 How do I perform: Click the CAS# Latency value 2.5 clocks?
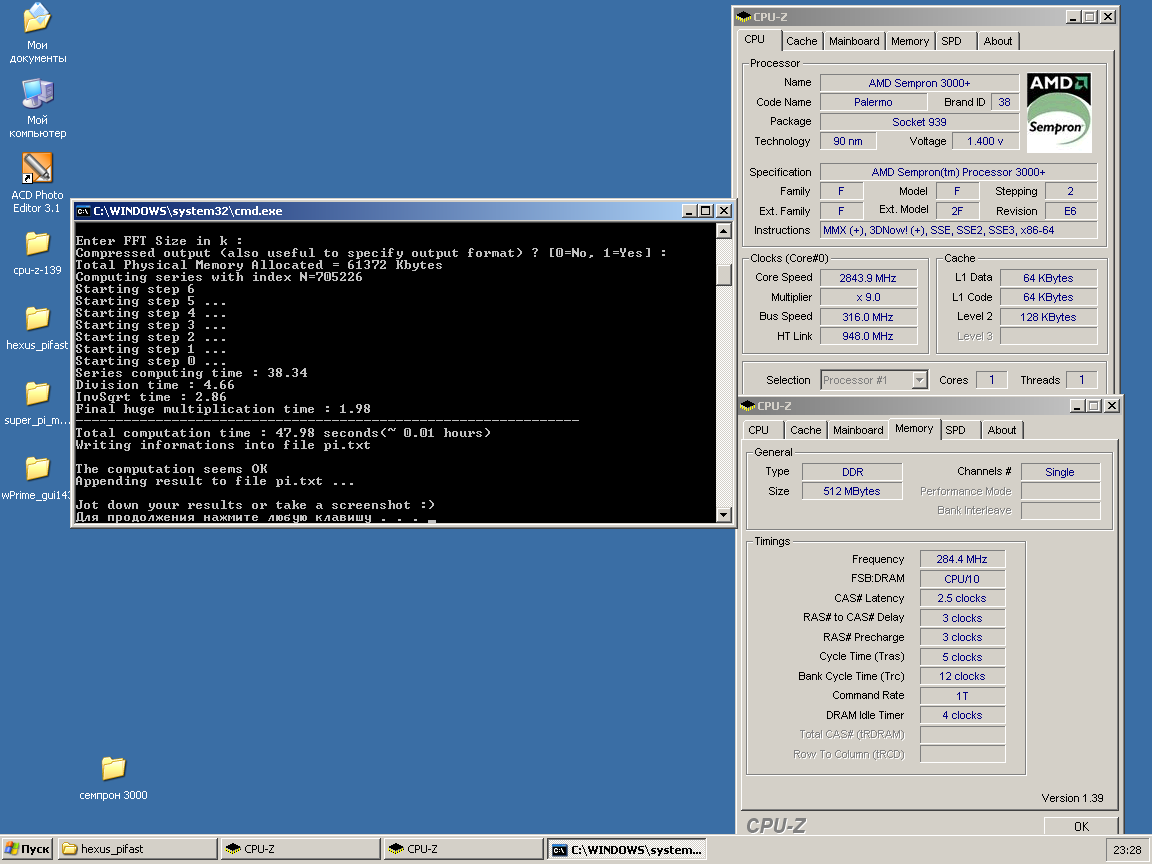tap(962, 598)
